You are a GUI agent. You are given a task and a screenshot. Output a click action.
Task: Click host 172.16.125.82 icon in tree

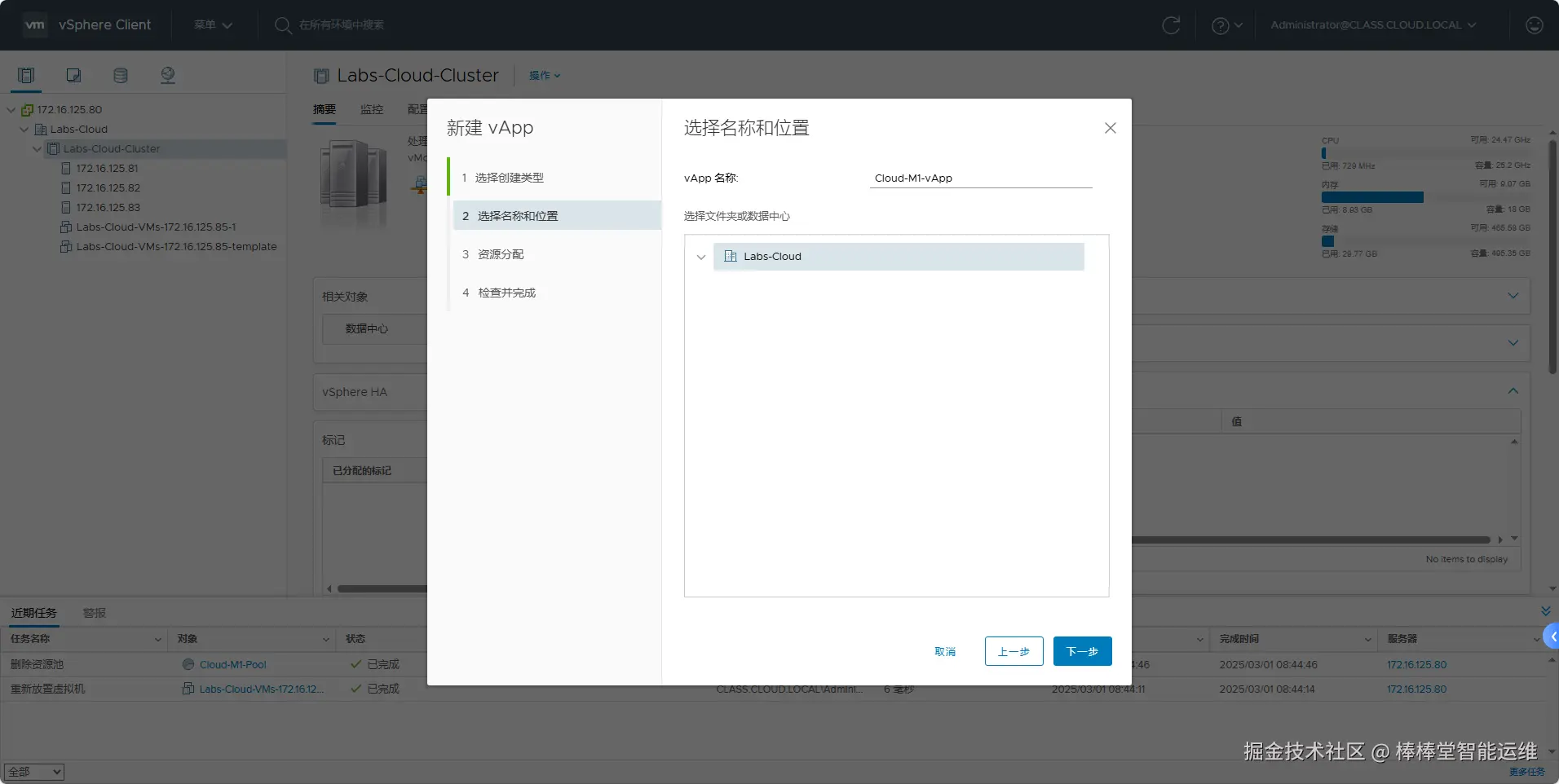pos(66,188)
